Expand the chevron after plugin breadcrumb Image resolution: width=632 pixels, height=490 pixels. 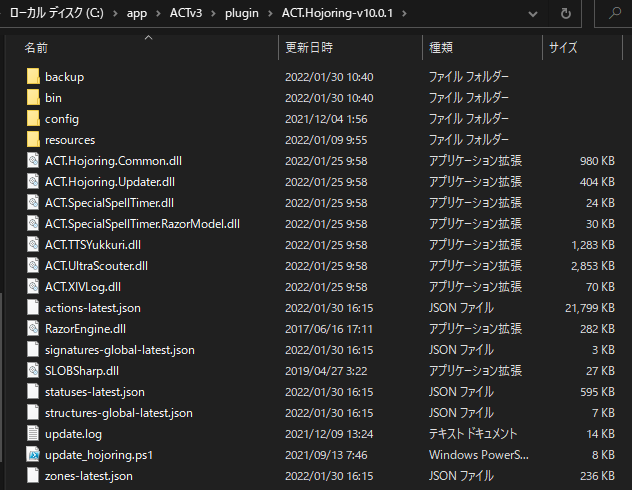point(270,14)
